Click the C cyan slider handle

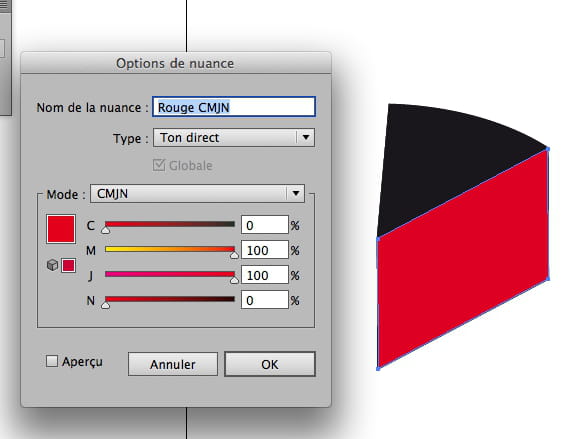click(x=106, y=230)
